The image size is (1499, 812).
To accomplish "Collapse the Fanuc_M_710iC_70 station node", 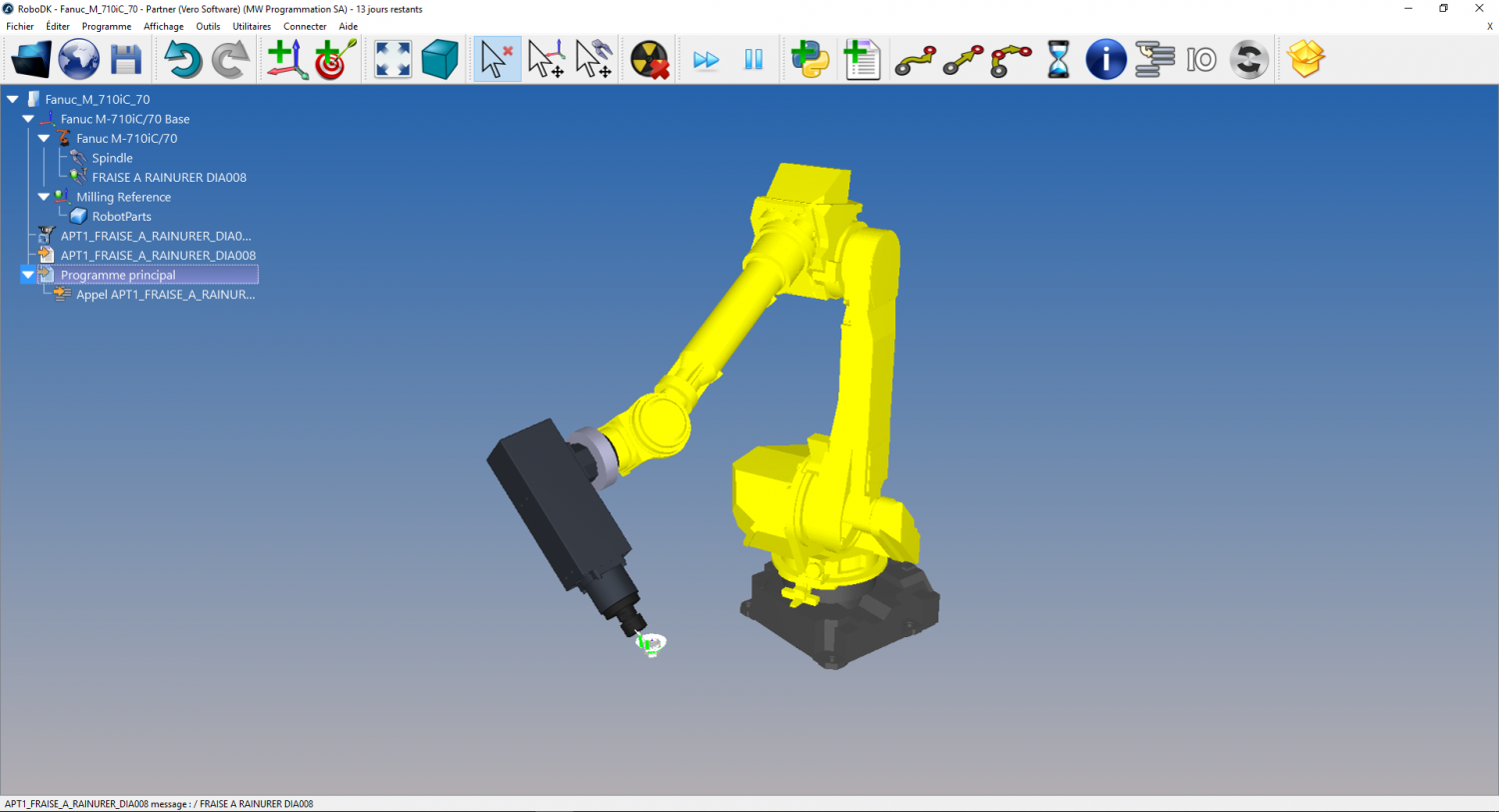I will point(13,99).
